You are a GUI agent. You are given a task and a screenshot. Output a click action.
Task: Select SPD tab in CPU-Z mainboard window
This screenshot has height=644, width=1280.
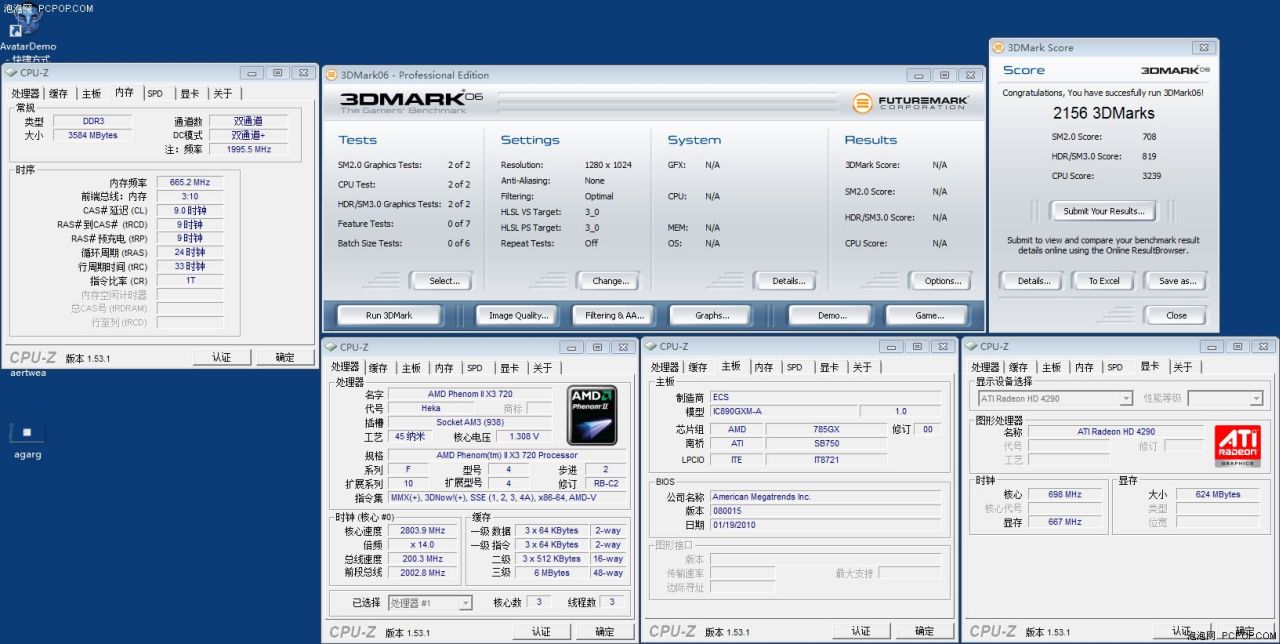pos(794,367)
